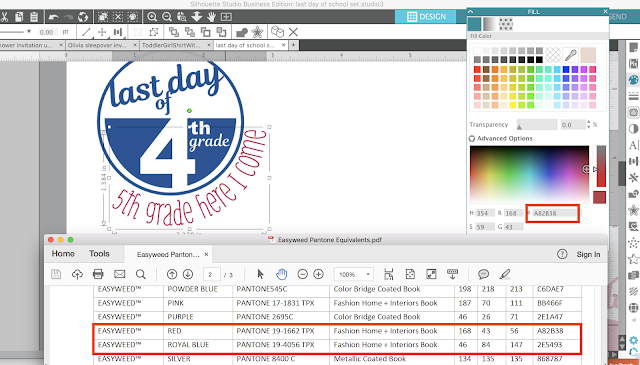Click the DESIGN button
The image size is (640, 365).
pyautogui.click(x=427, y=17)
